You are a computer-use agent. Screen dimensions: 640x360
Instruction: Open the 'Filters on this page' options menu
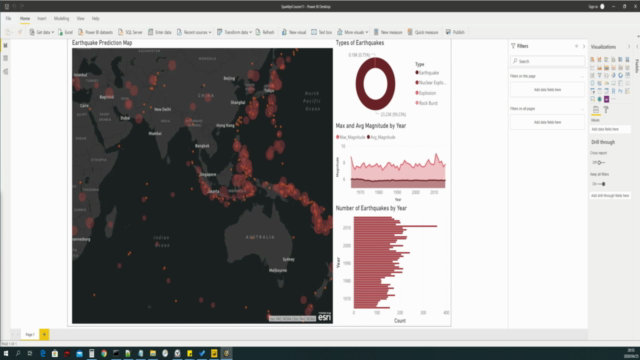tap(582, 76)
